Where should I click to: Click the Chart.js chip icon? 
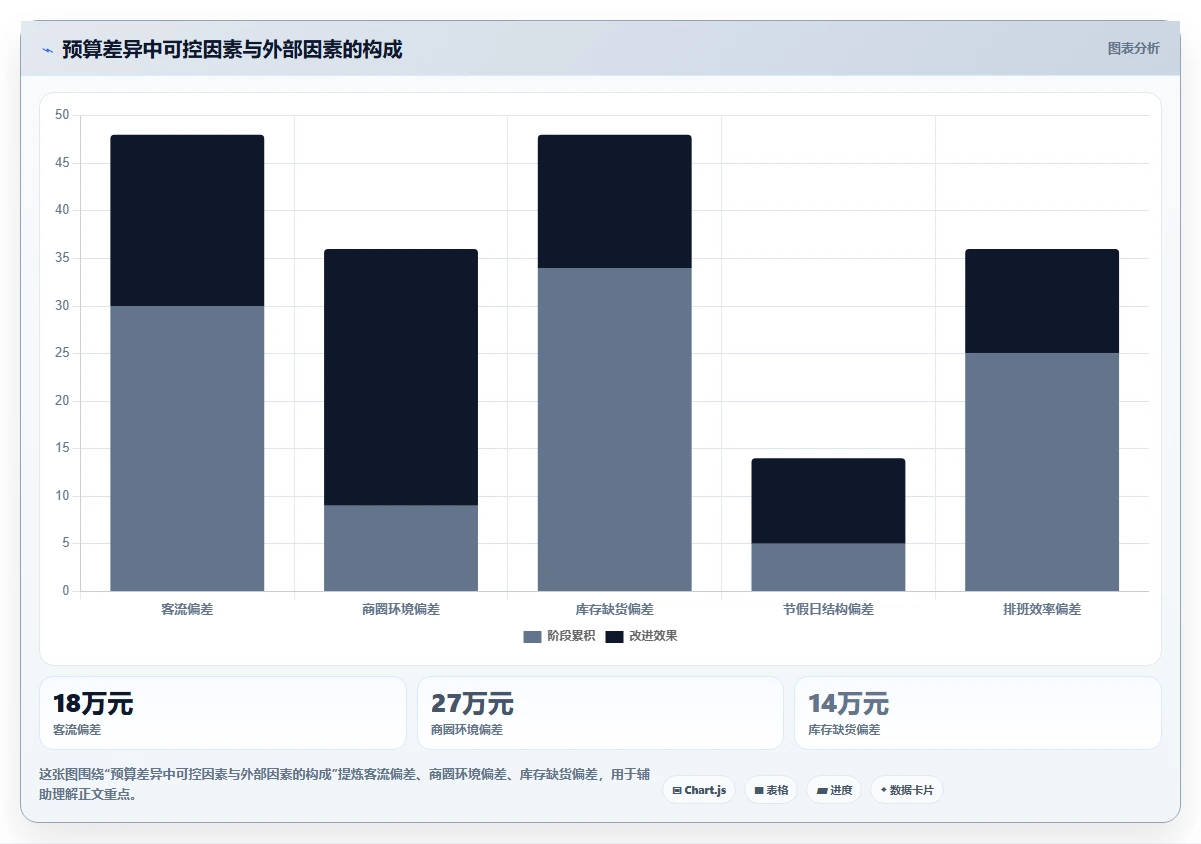677,790
